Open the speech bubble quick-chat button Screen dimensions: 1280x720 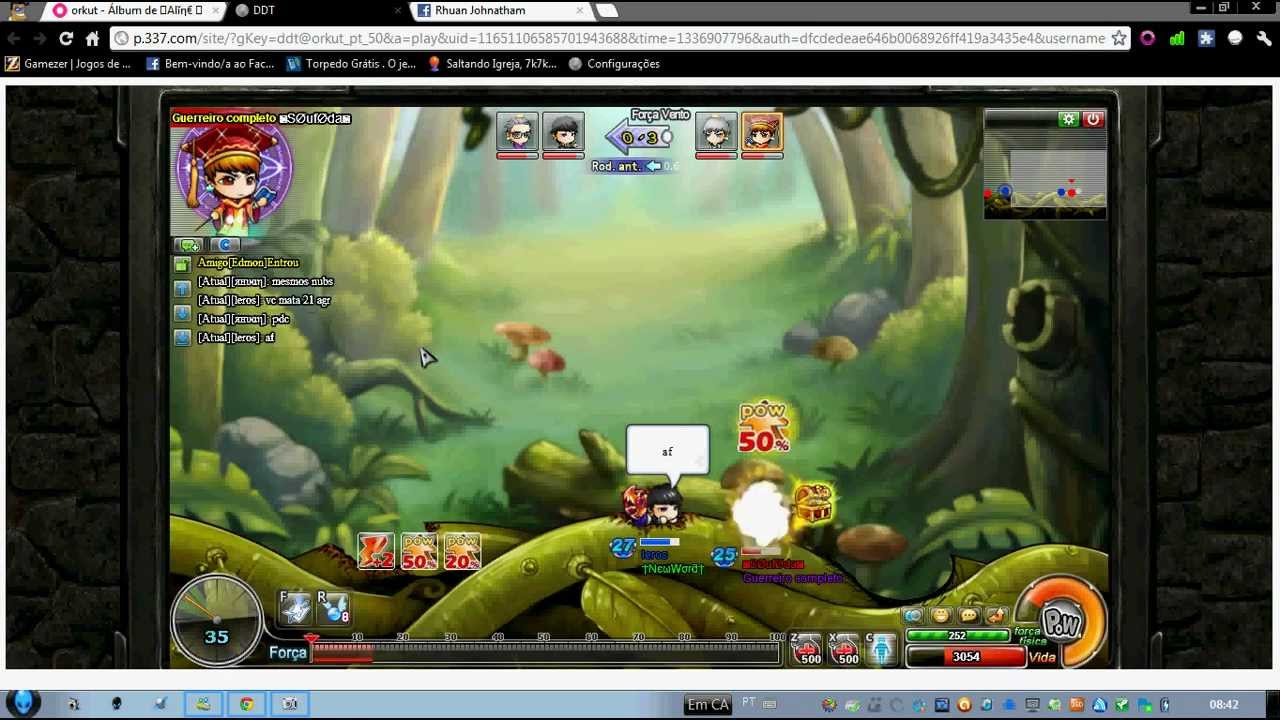tap(968, 616)
